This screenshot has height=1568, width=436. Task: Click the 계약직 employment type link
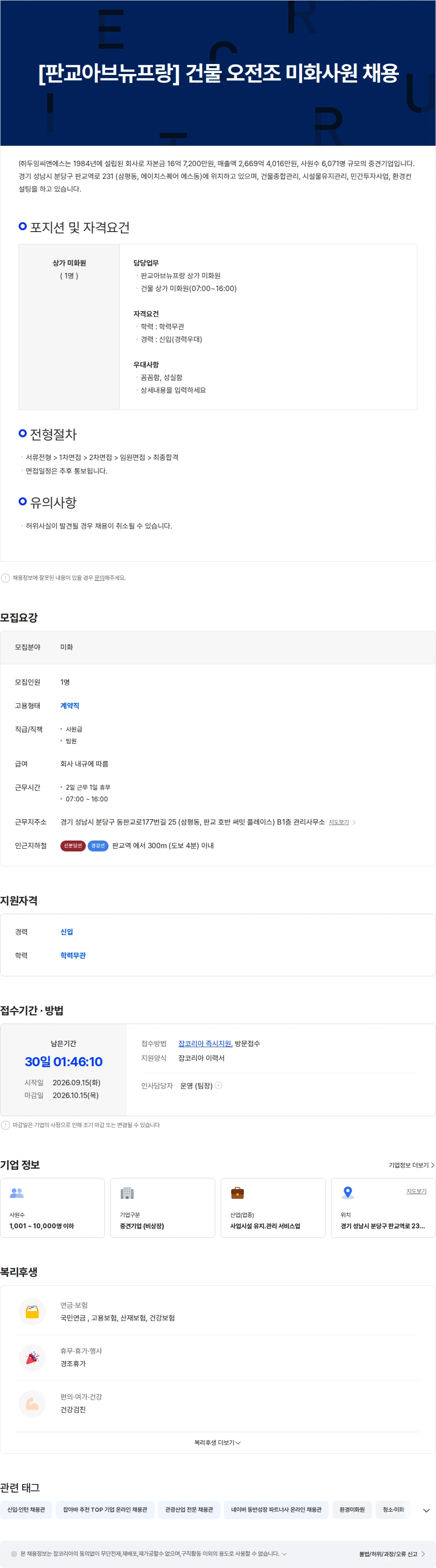click(x=69, y=706)
